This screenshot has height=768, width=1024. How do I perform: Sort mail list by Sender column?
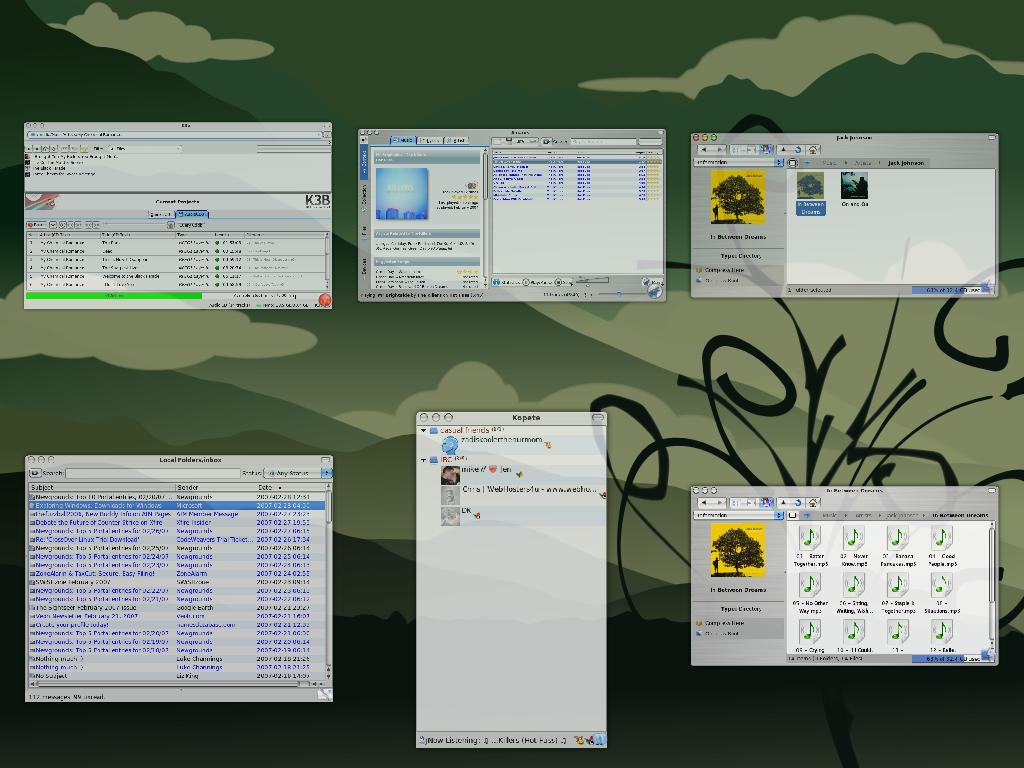[x=216, y=487]
